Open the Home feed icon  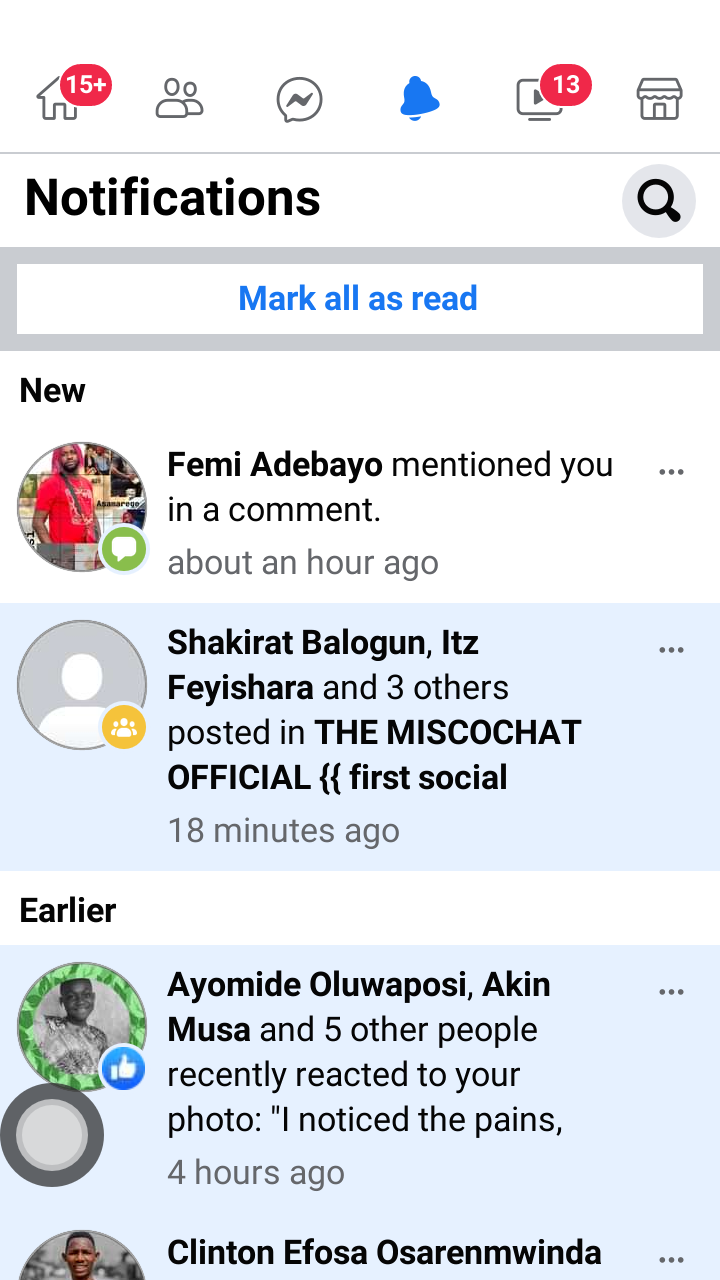(x=58, y=100)
